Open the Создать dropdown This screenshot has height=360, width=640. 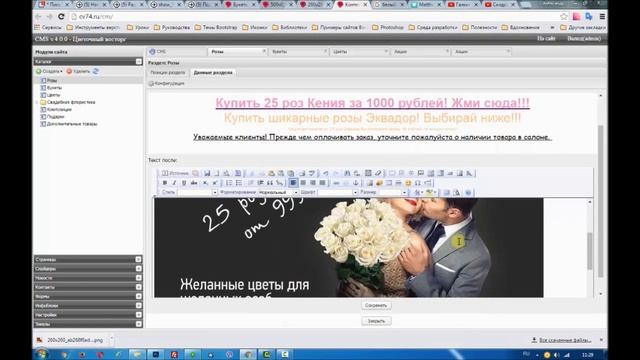click(49, 71)
